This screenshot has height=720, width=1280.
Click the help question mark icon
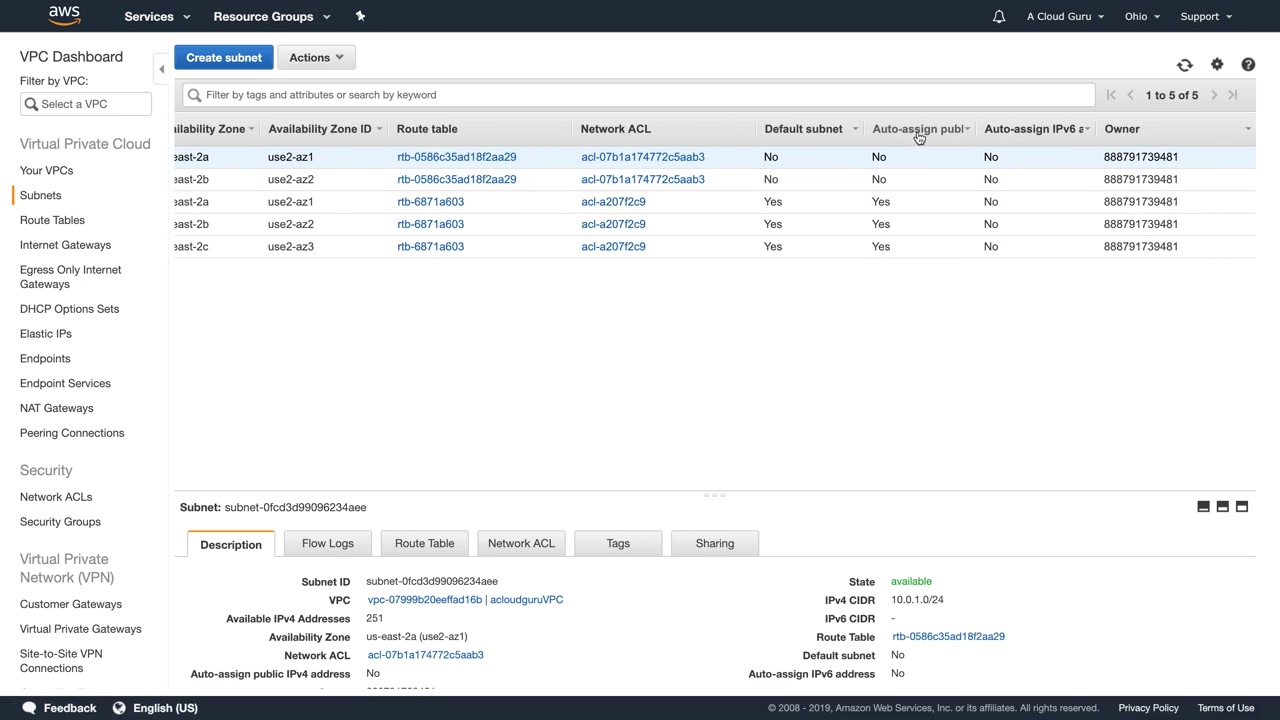1248,65
